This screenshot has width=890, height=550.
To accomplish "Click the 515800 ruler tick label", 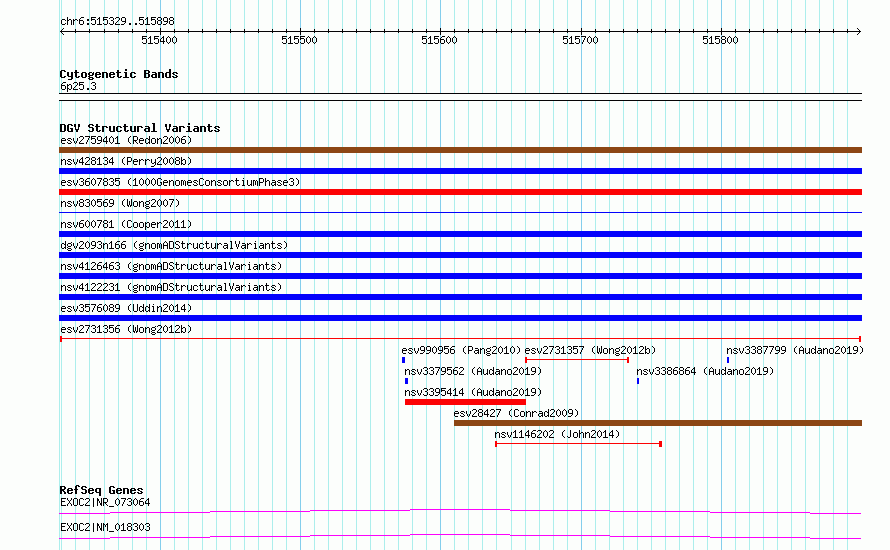I will click(x=720, y=40).
